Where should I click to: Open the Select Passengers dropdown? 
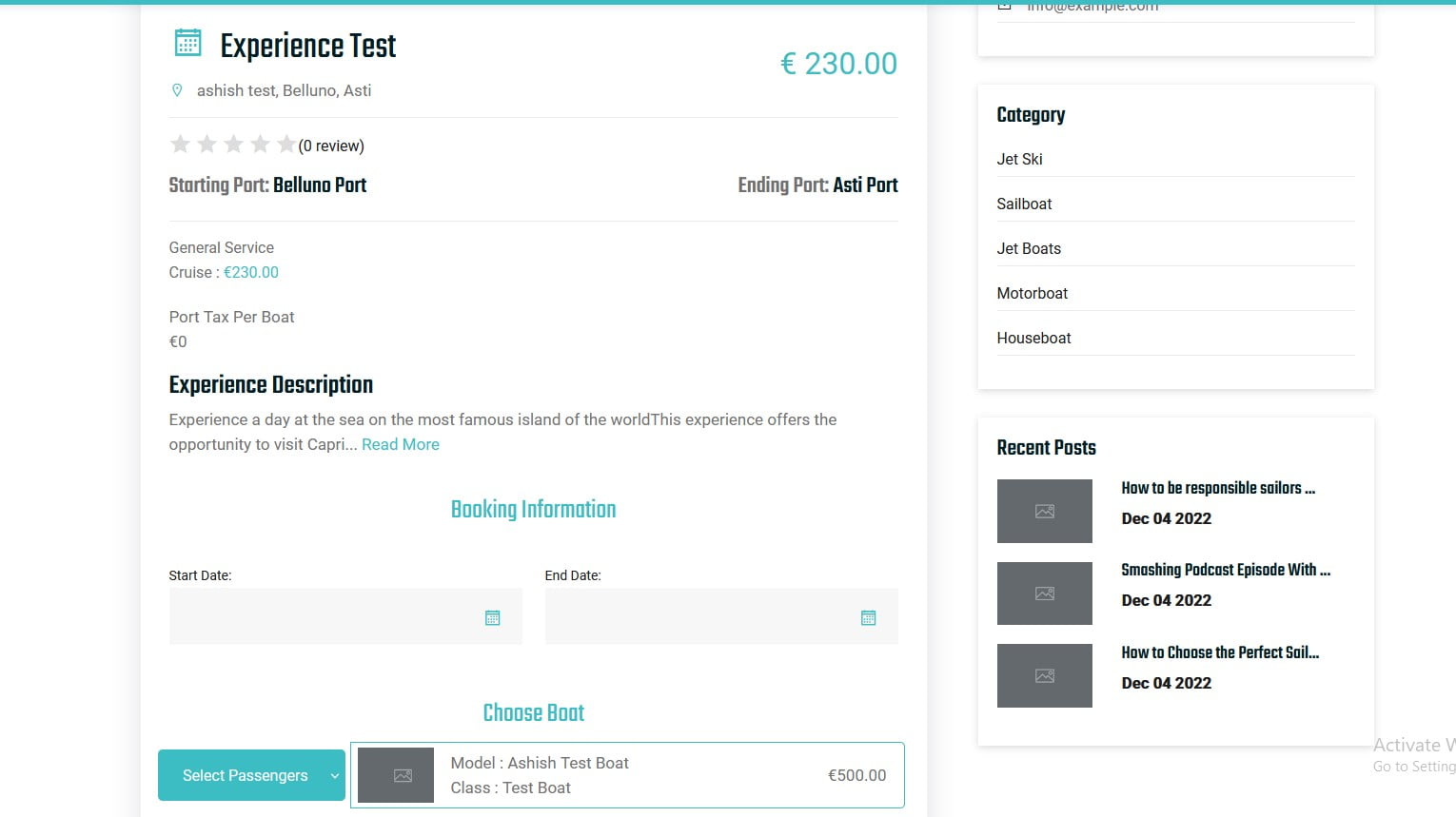click(251, 775)
